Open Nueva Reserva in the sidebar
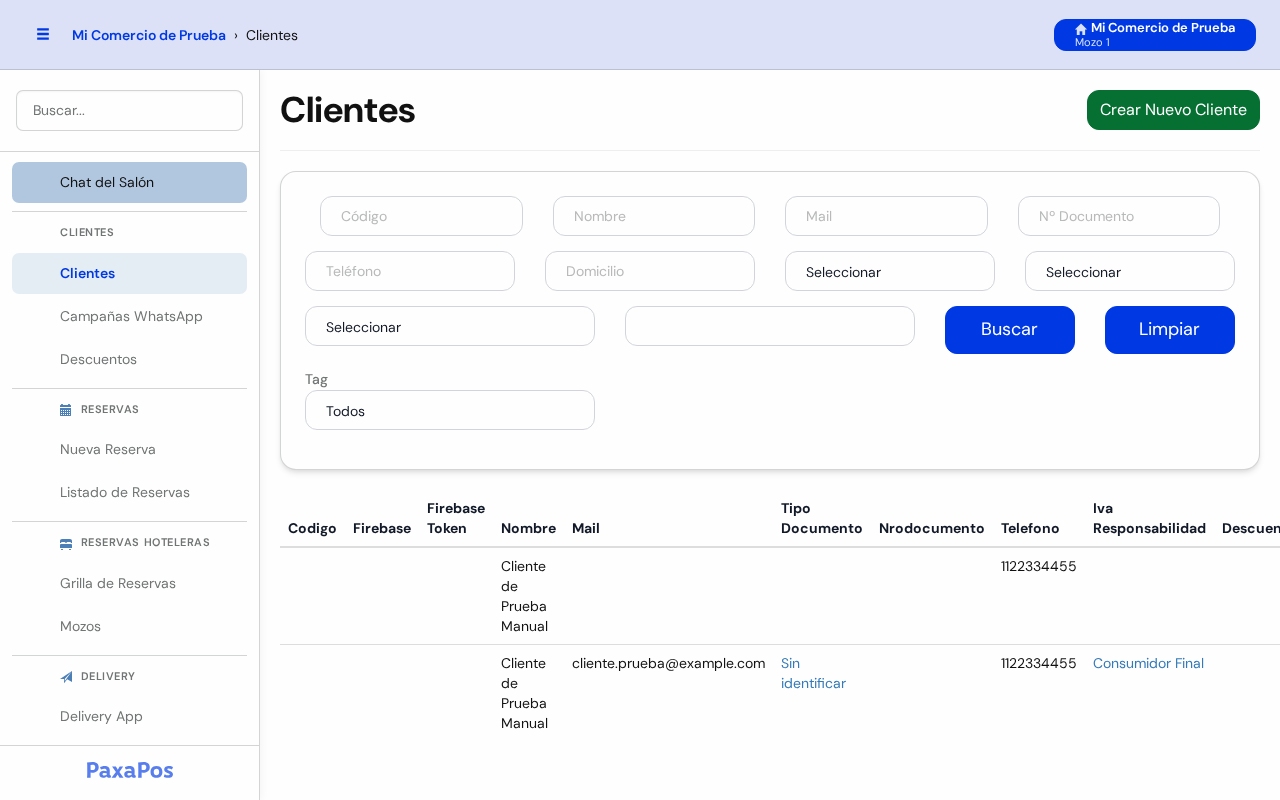 click(129, 449)
